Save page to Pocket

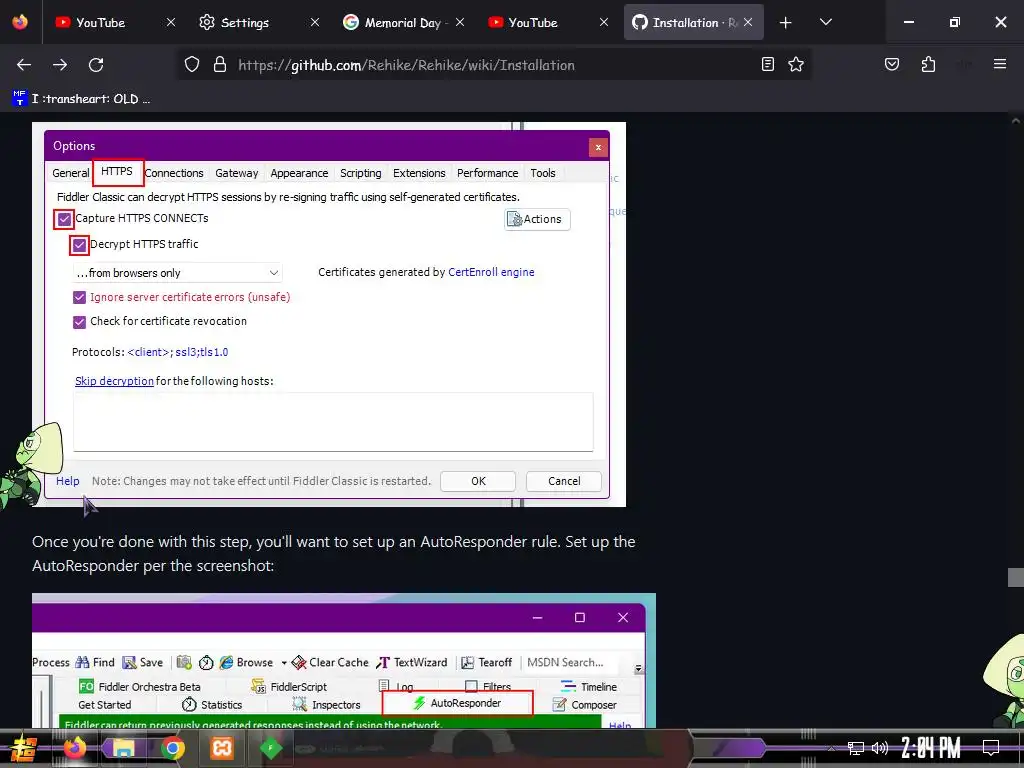click(891, 64)
